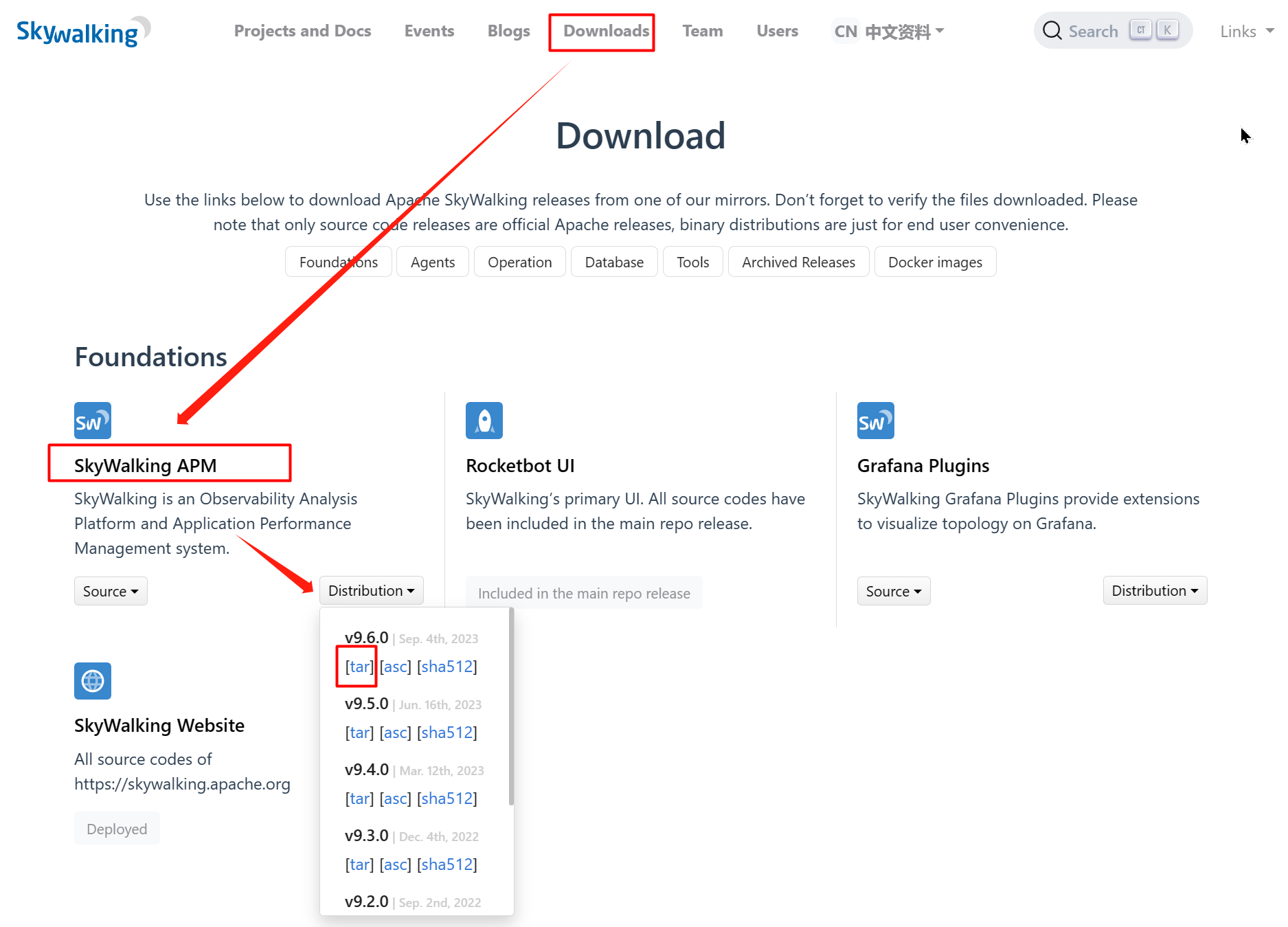Image resolution: width=1288 pixels, height=927 pixels.
Task: Click the search magnifier icon
Action: pyautogui.click(x=1052, y=31)
